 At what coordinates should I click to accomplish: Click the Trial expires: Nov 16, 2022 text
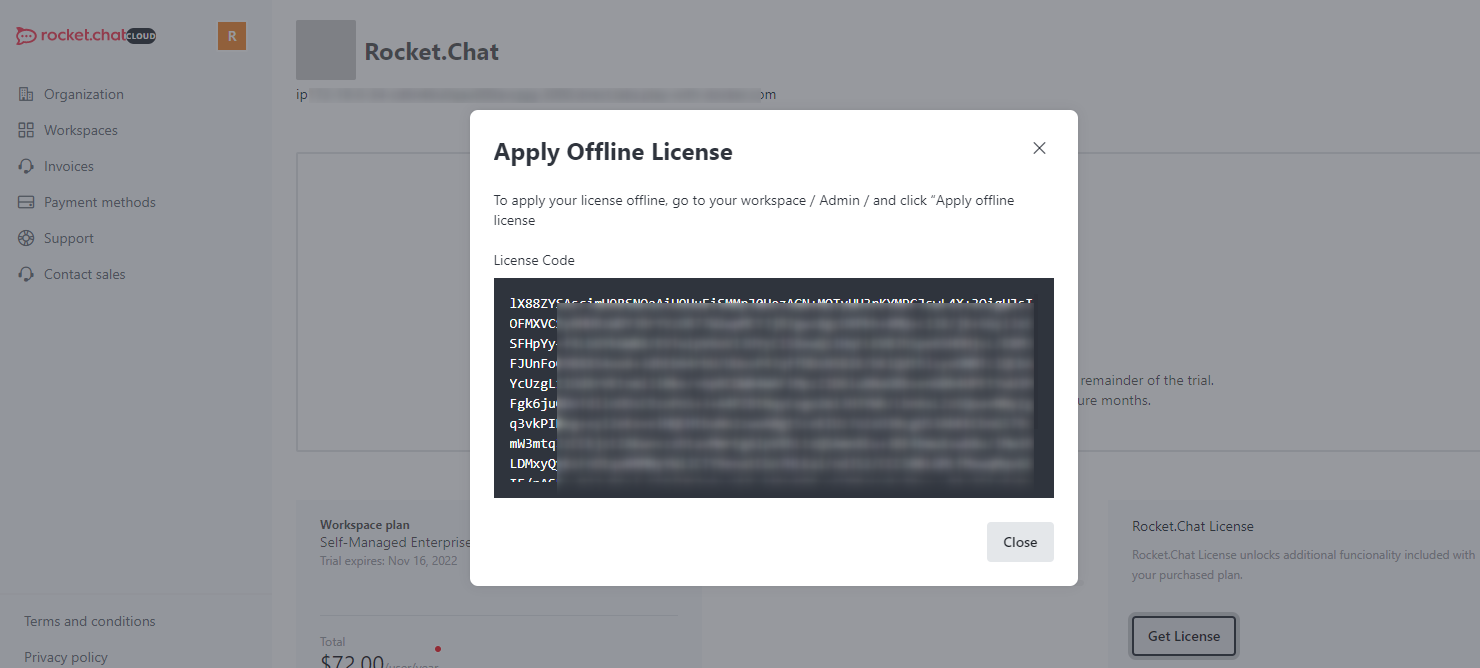[x=388, y=561]
